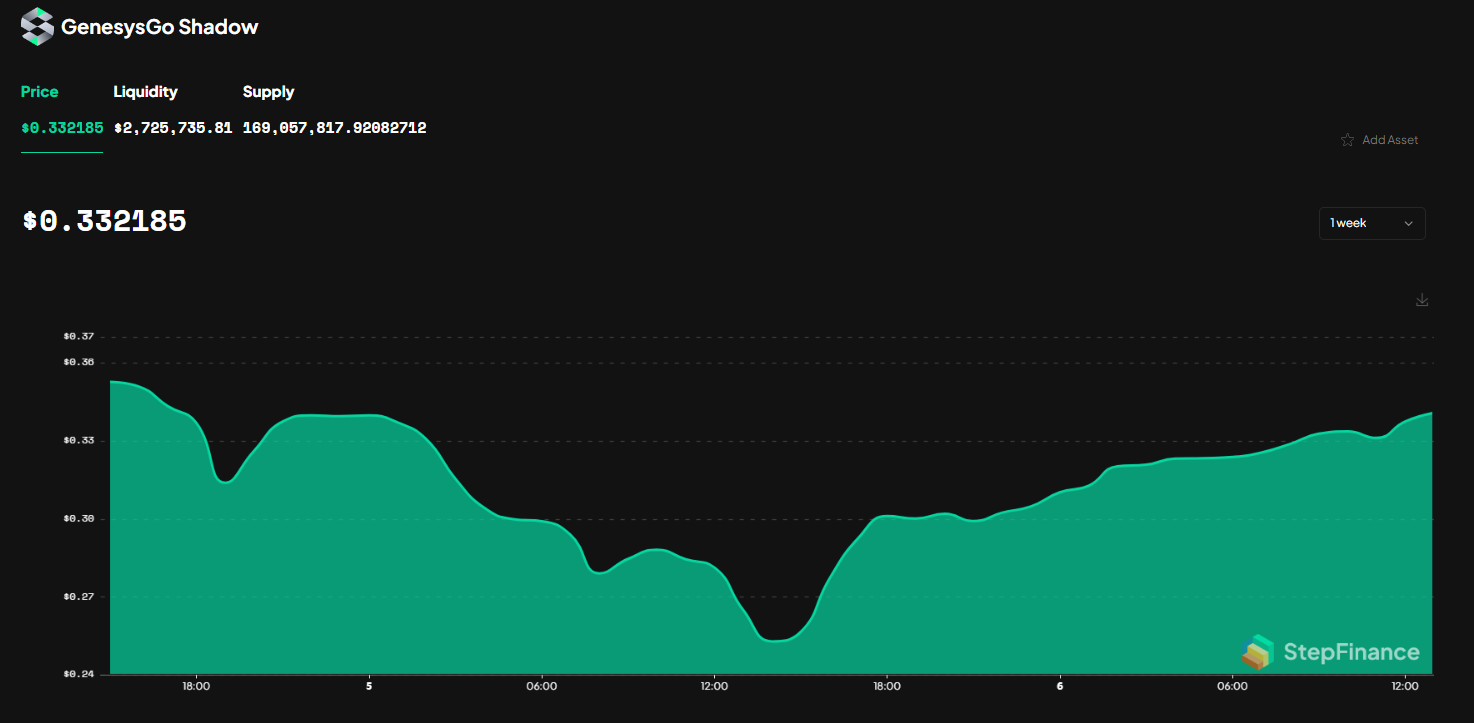
Task: Click the 169,057,817.92082712 supply value
Action: tap(334, 128)
